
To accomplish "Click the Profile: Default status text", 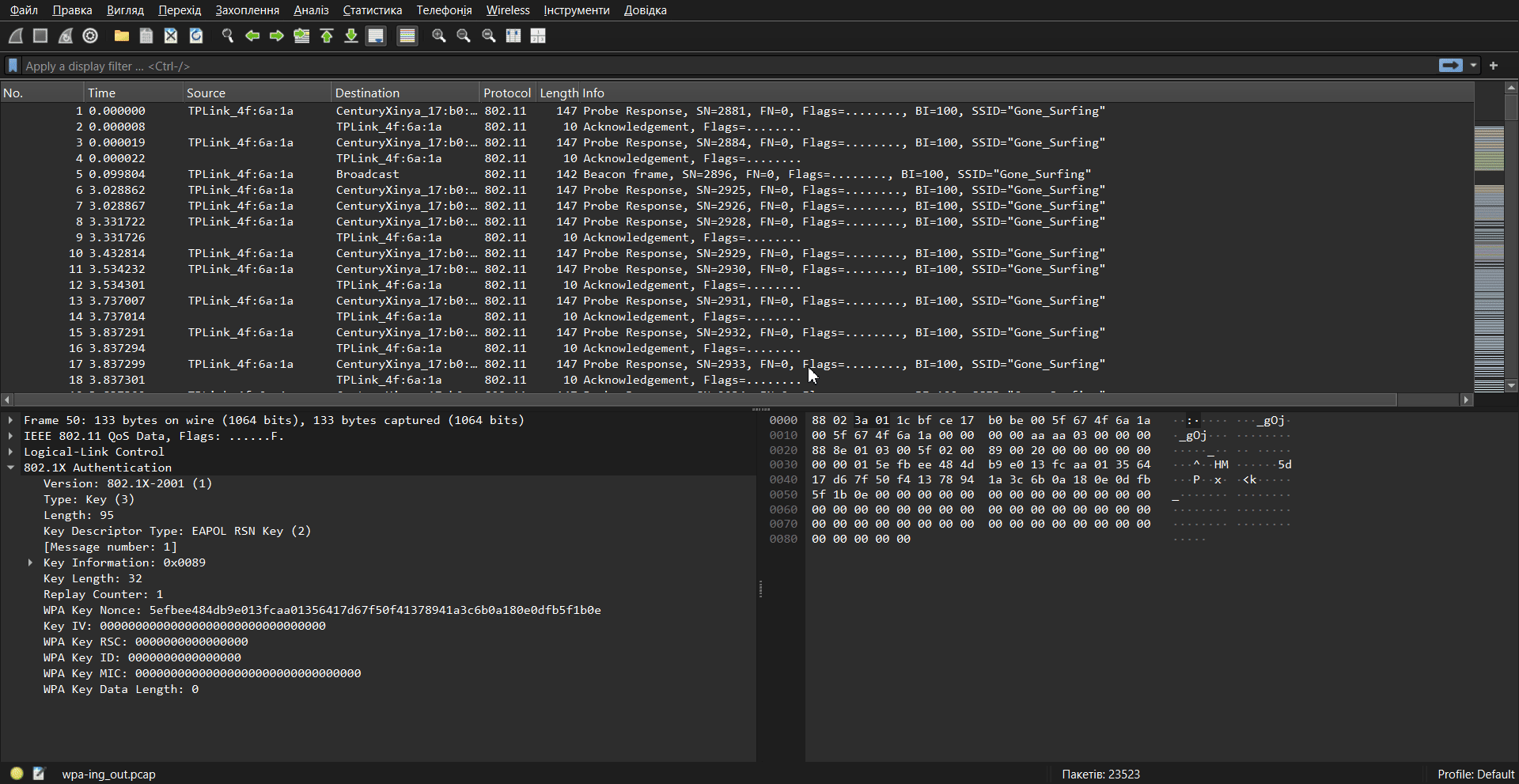I will (1475, 774).
